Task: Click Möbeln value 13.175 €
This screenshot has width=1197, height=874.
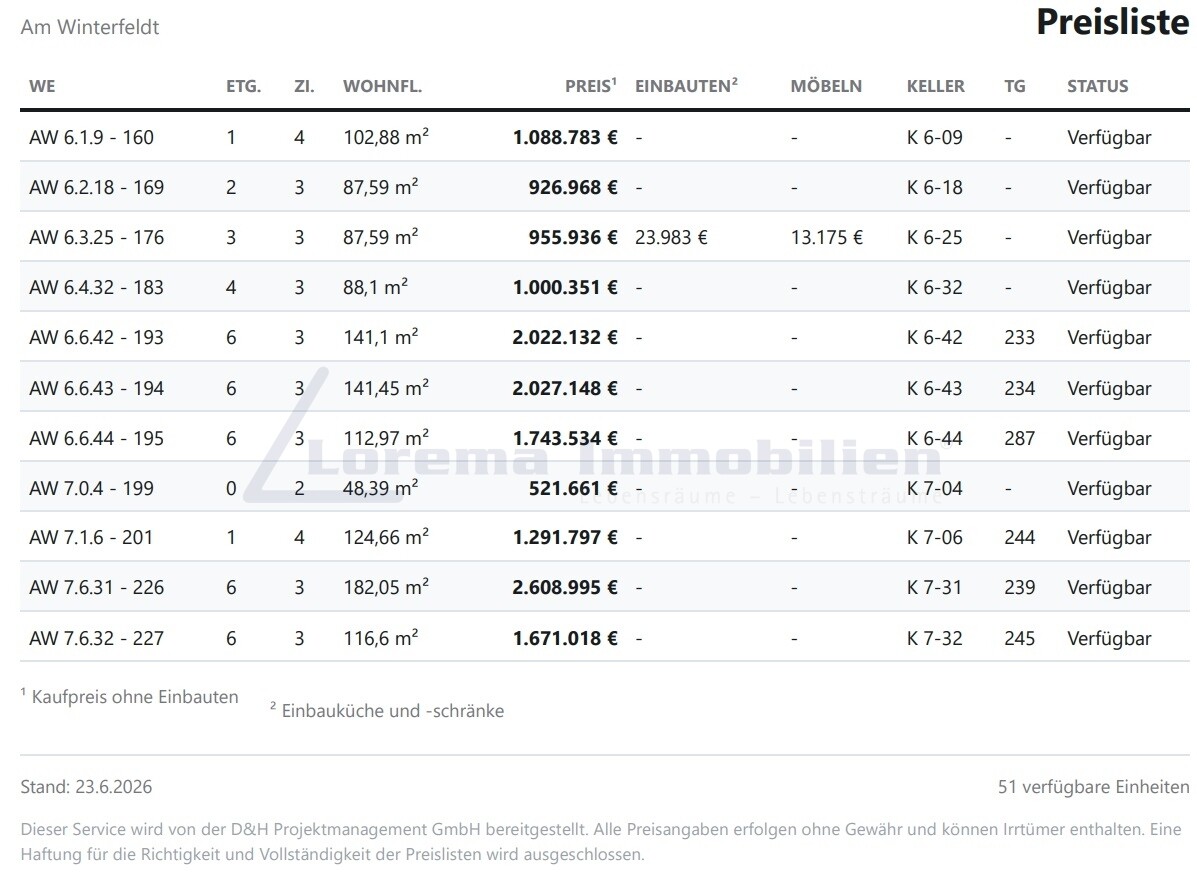Action: [x=827, y=237]
